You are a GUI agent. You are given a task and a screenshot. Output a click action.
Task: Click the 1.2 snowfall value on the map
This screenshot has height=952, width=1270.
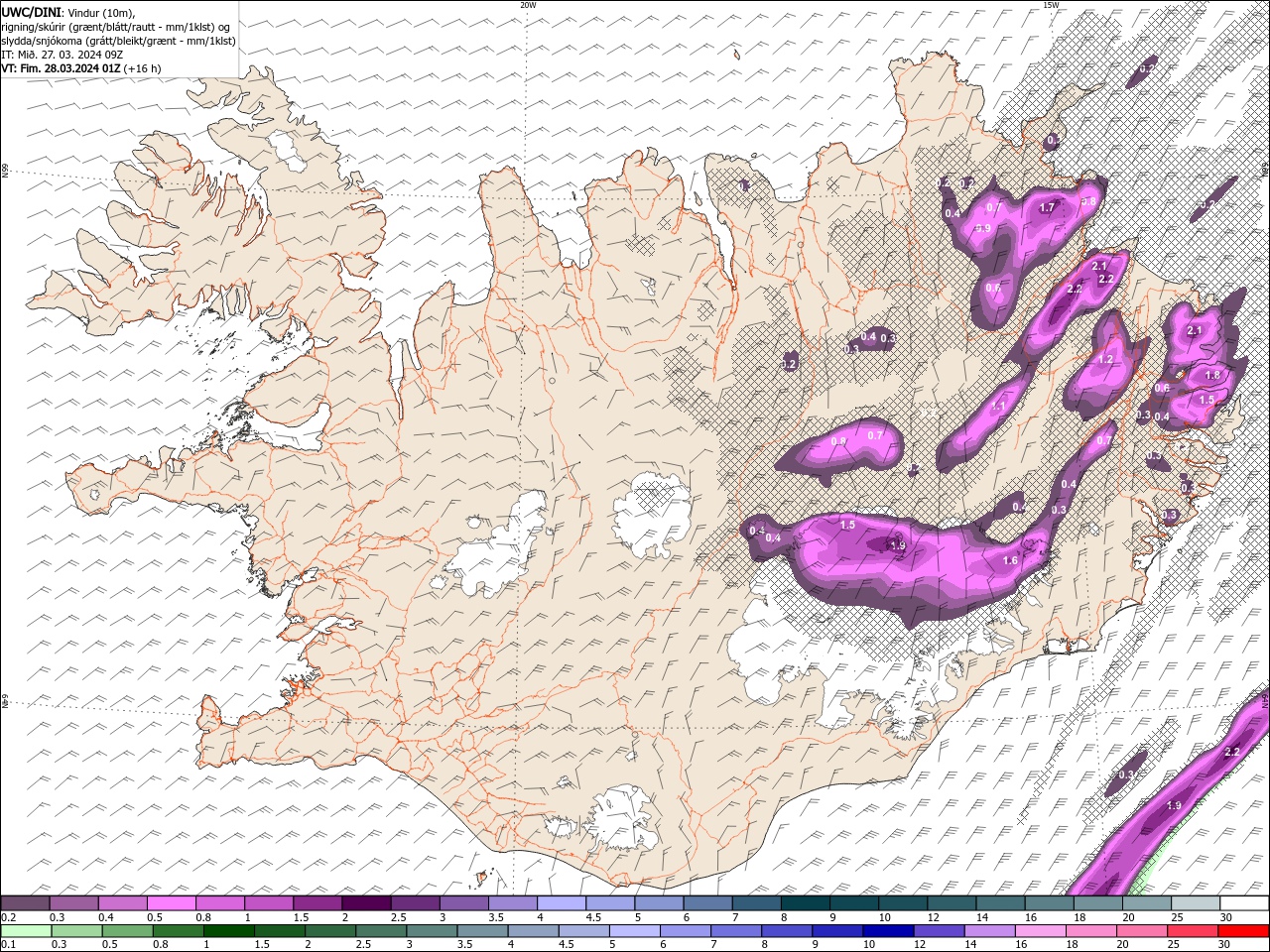(1106, 359)
